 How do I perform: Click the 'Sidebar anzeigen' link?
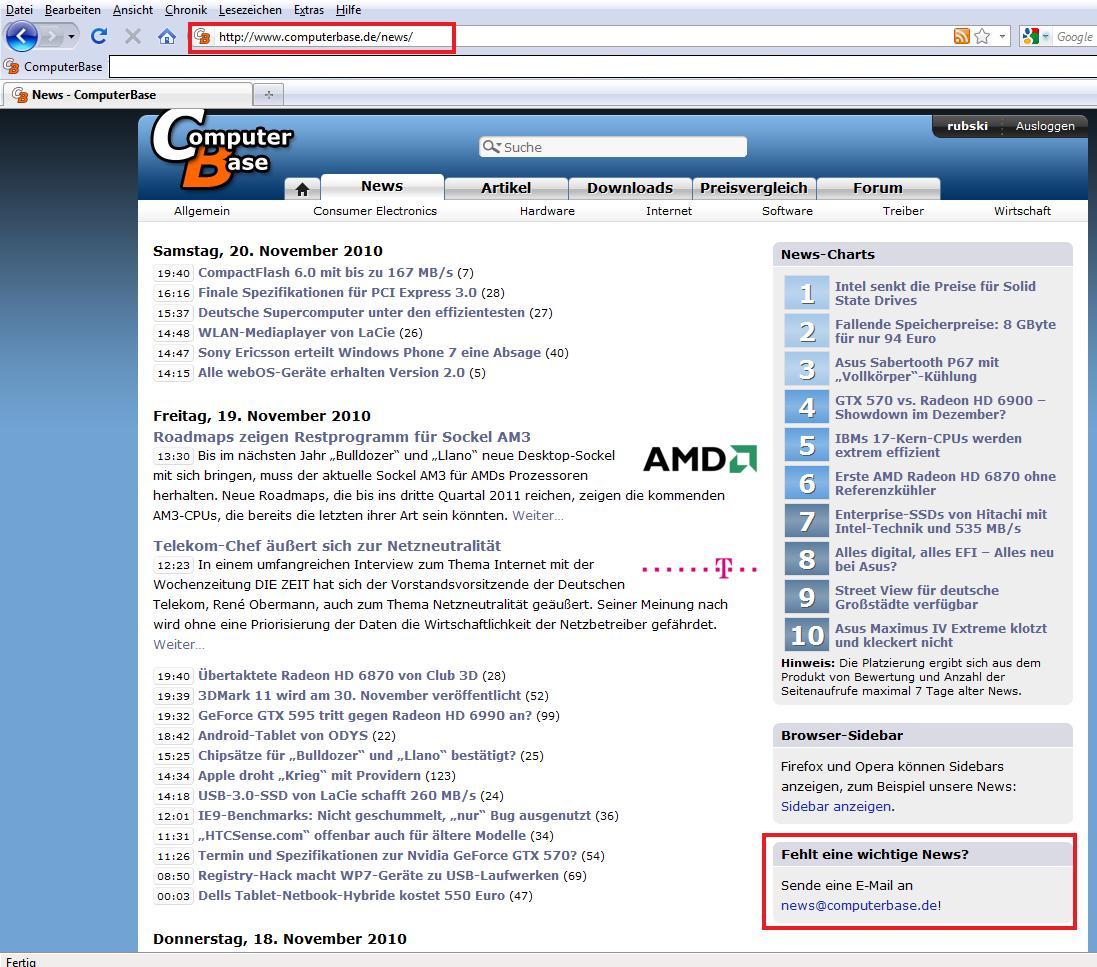click(x=836, y=806)
